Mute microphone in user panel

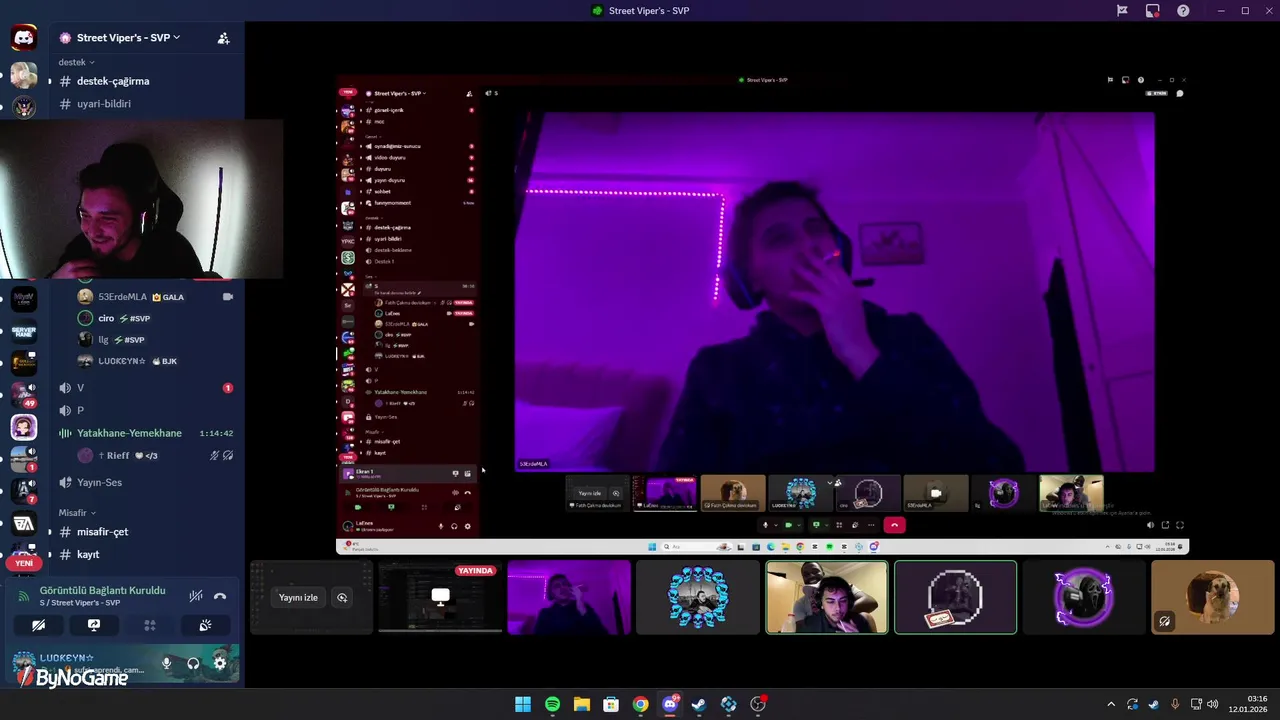pos(167,663)
